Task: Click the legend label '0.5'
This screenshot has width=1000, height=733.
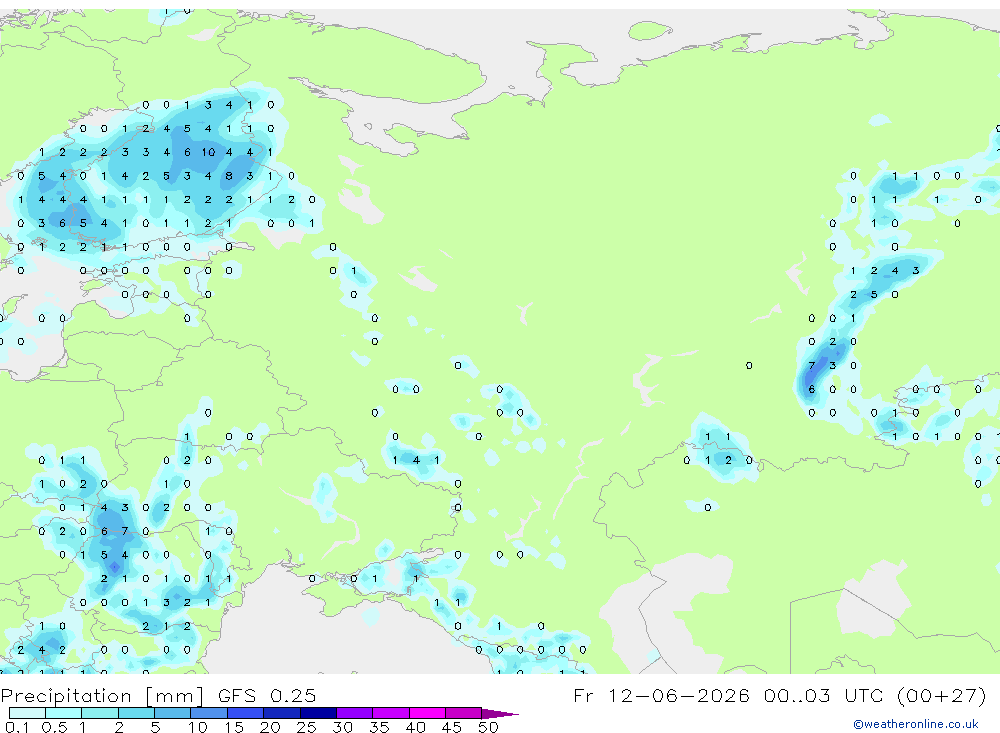Action: point(54,727)
